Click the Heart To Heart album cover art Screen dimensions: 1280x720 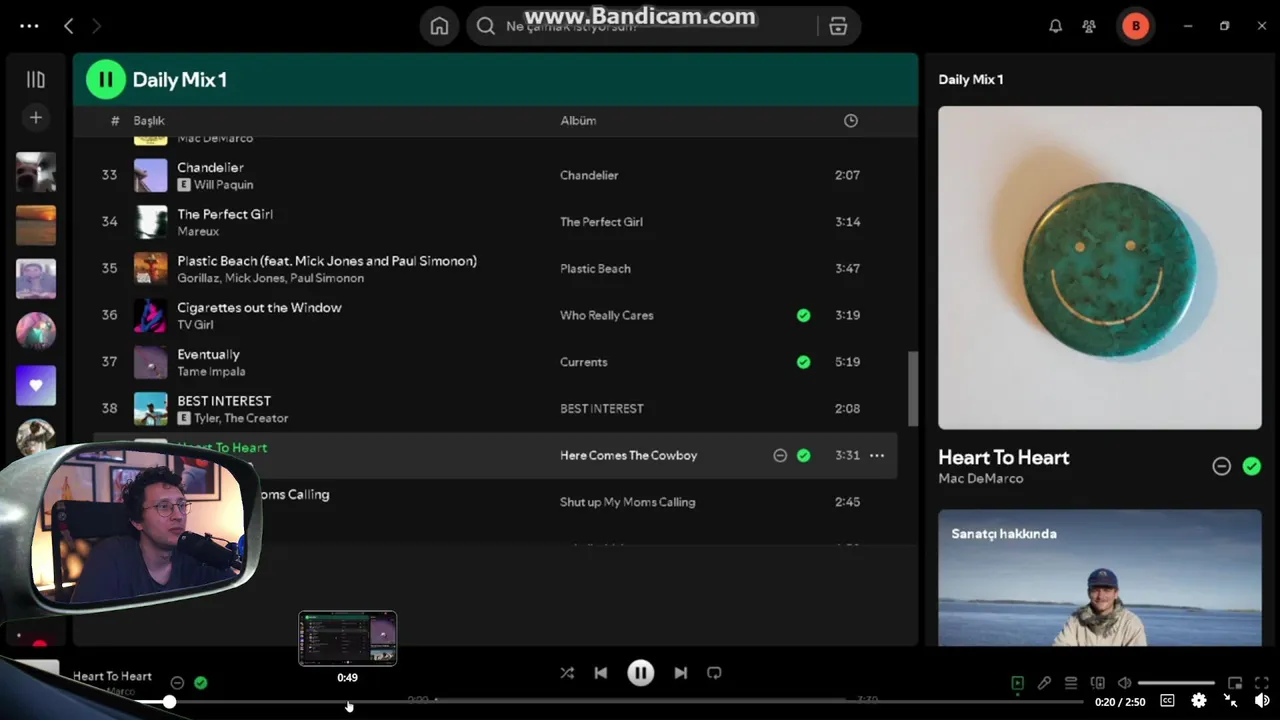pos(1100,268)
